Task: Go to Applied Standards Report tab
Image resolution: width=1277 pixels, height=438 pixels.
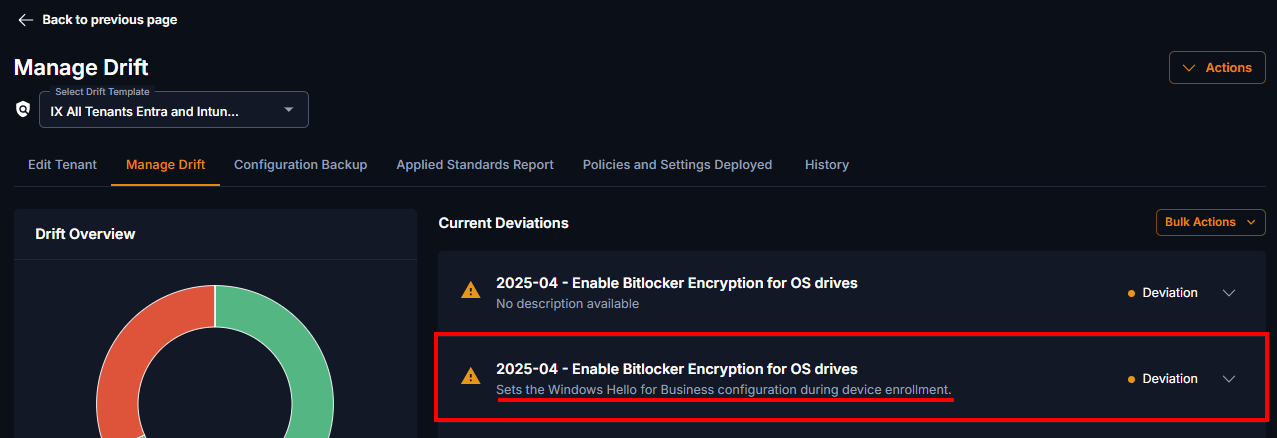Action: pyautogui.click(x=475, y=164)
